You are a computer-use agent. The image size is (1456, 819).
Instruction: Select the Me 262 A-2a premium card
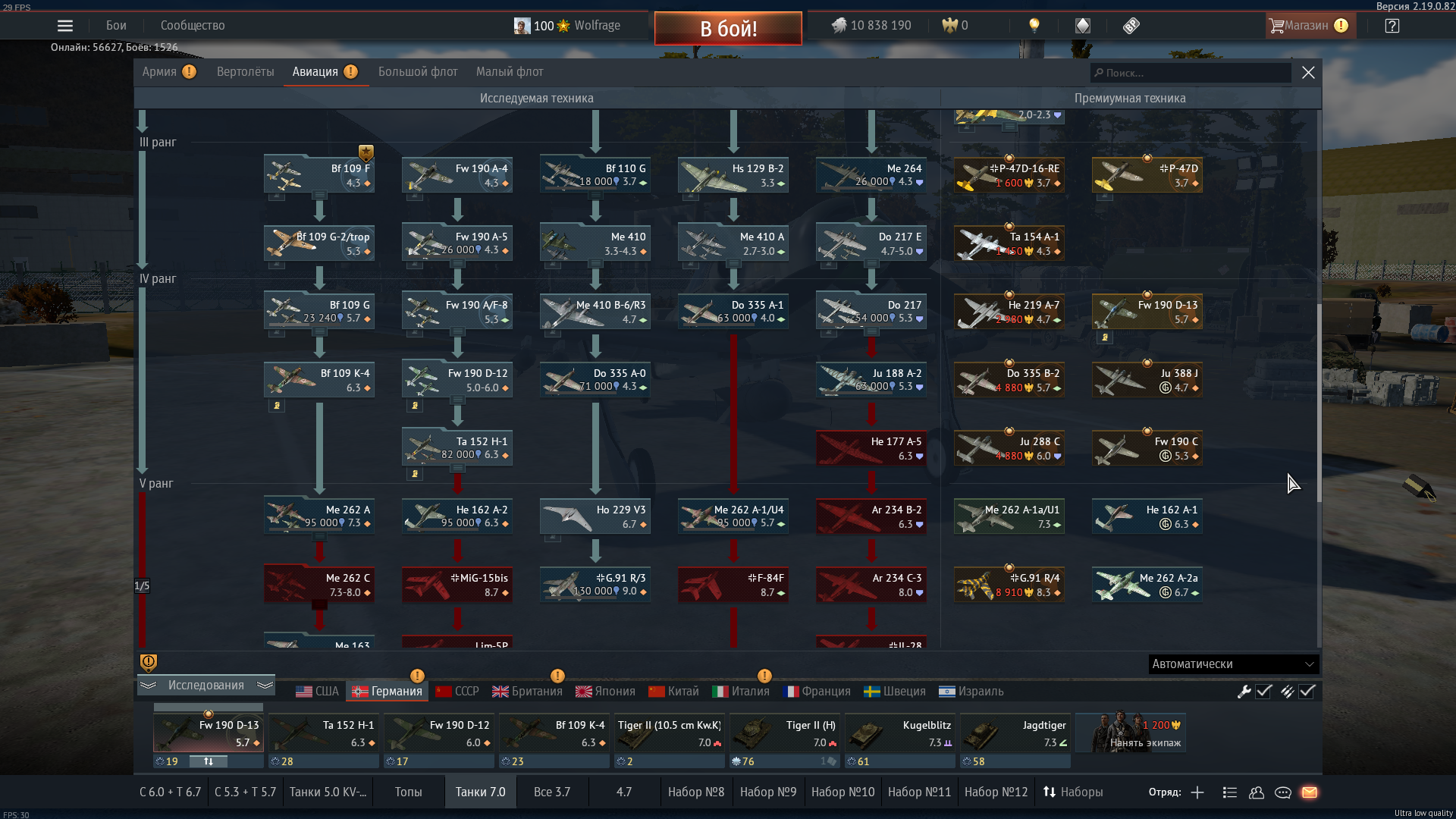(x=1147, y=584)
